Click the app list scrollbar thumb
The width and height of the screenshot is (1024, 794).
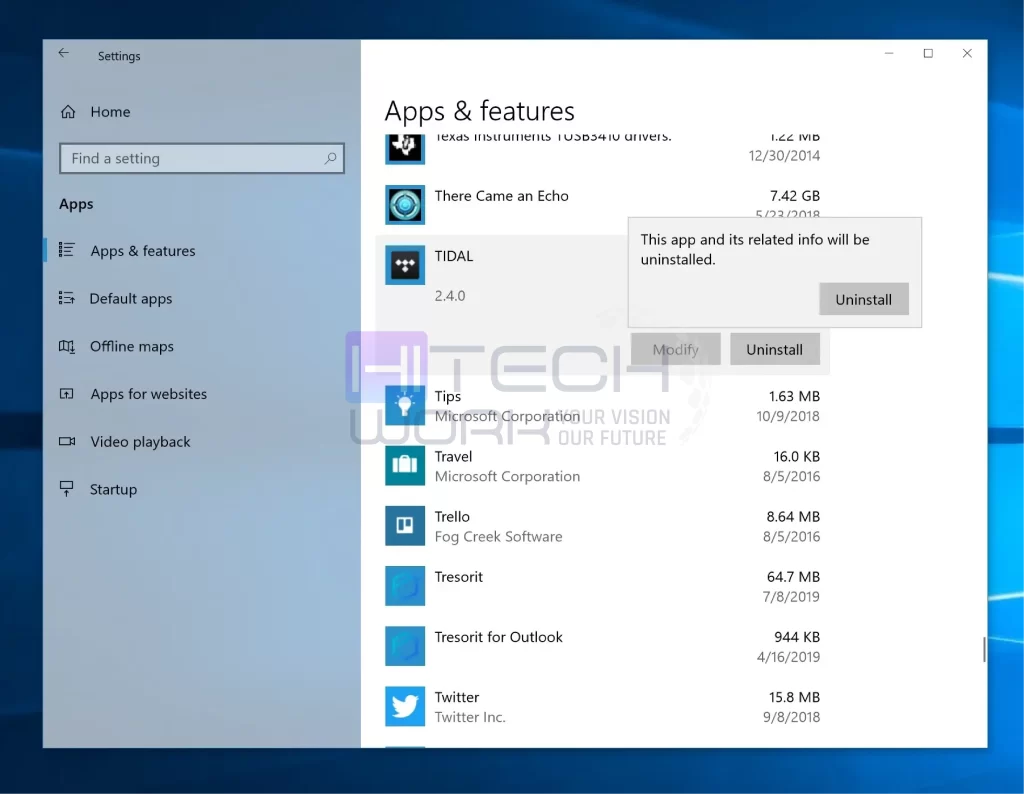pyautogui.click(x=984, y=649)
